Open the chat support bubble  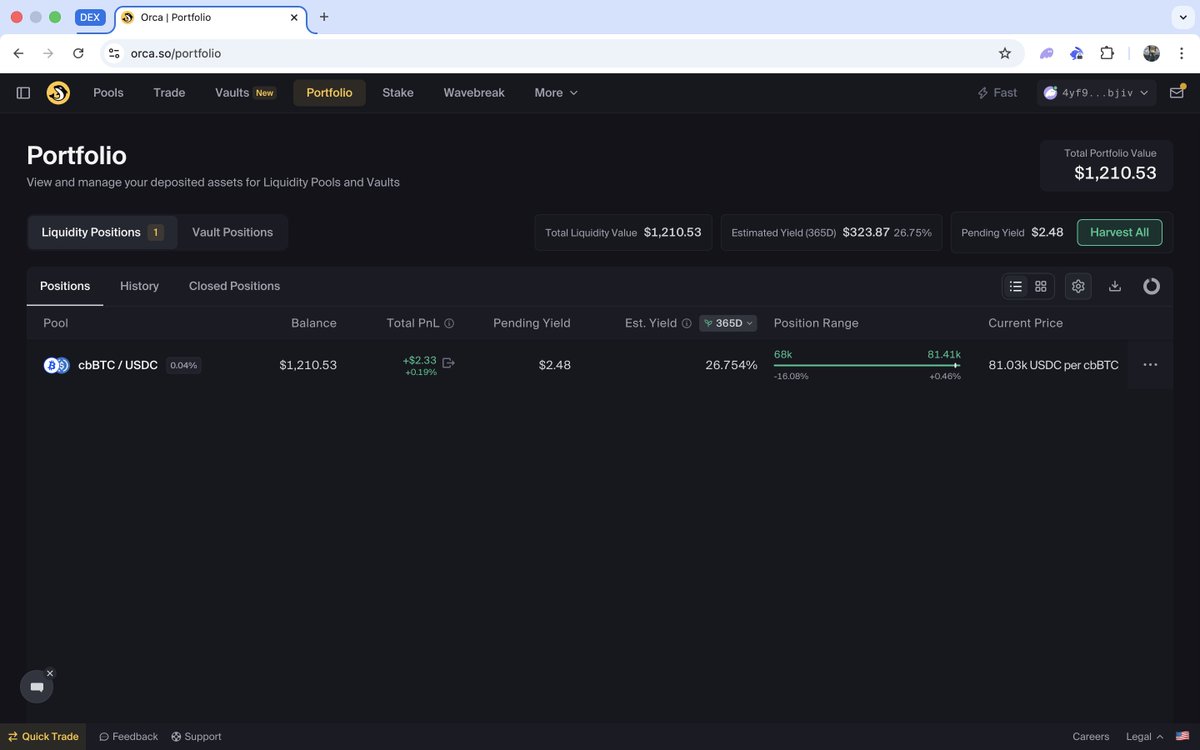37,687
